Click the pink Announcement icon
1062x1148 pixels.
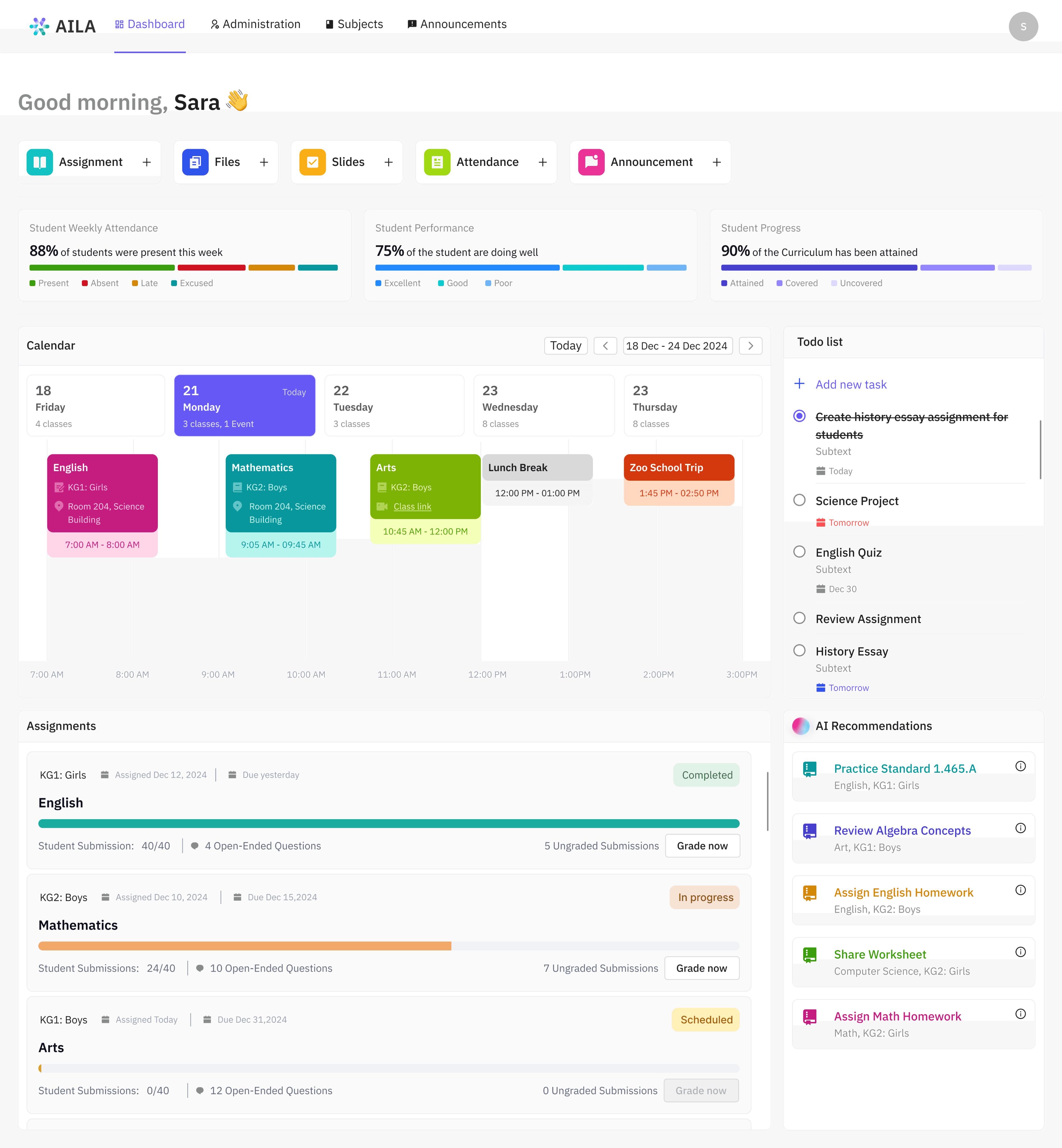591,162
